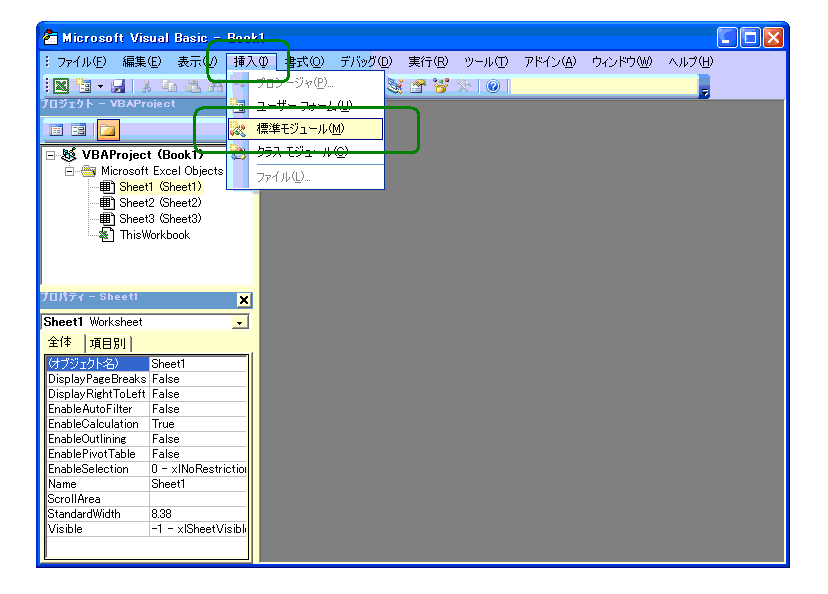Click the Help question mark icon
The width and height of the screenshot is (828, 594).
(x=493, y=86)
